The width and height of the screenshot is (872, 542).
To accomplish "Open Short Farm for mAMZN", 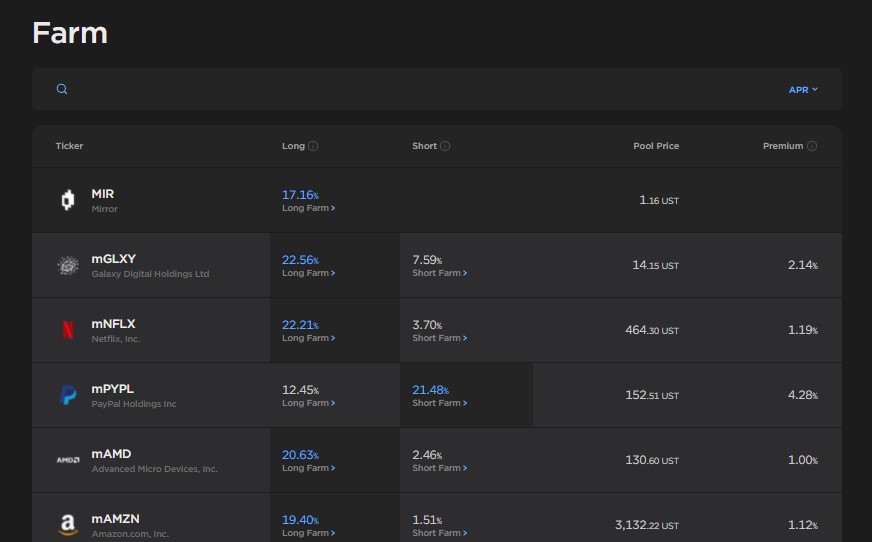I will 439,533.
